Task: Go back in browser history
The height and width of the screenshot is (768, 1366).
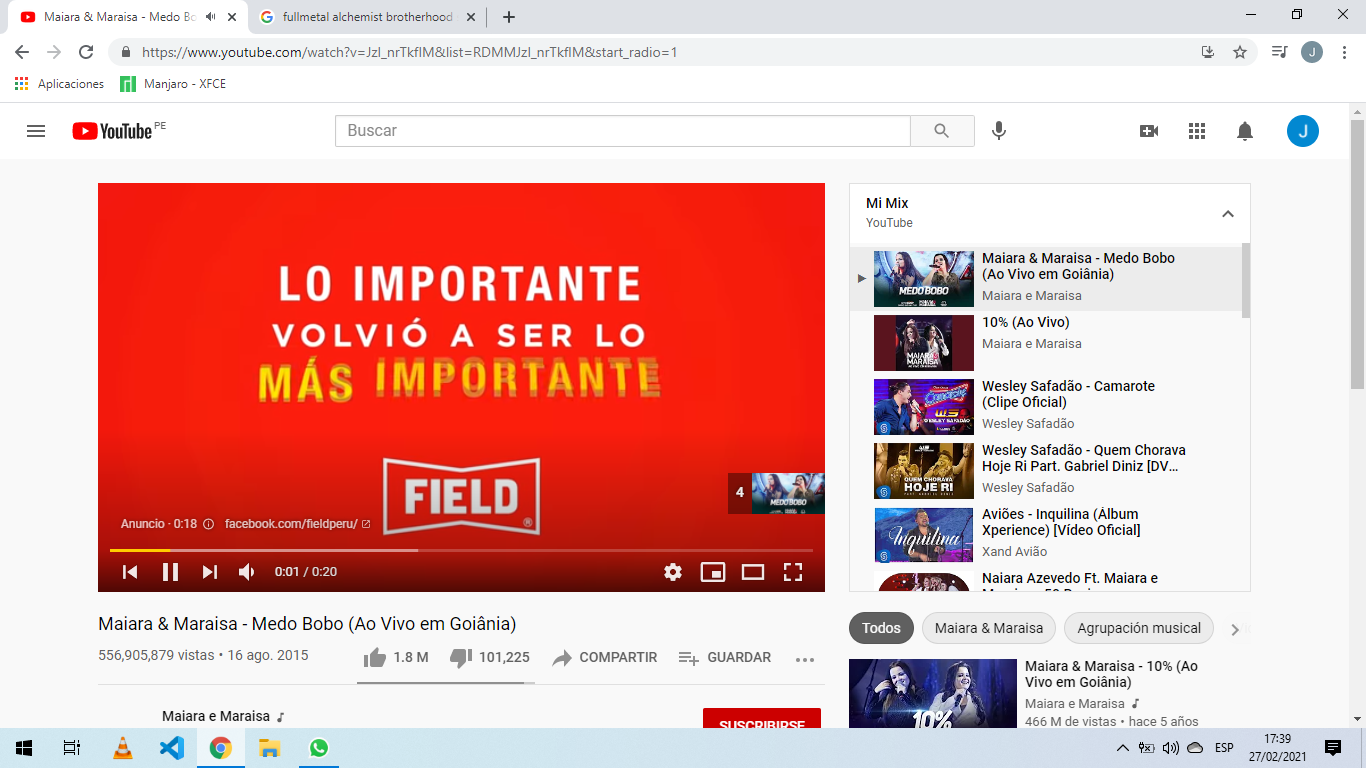Action: coord(22,52)
